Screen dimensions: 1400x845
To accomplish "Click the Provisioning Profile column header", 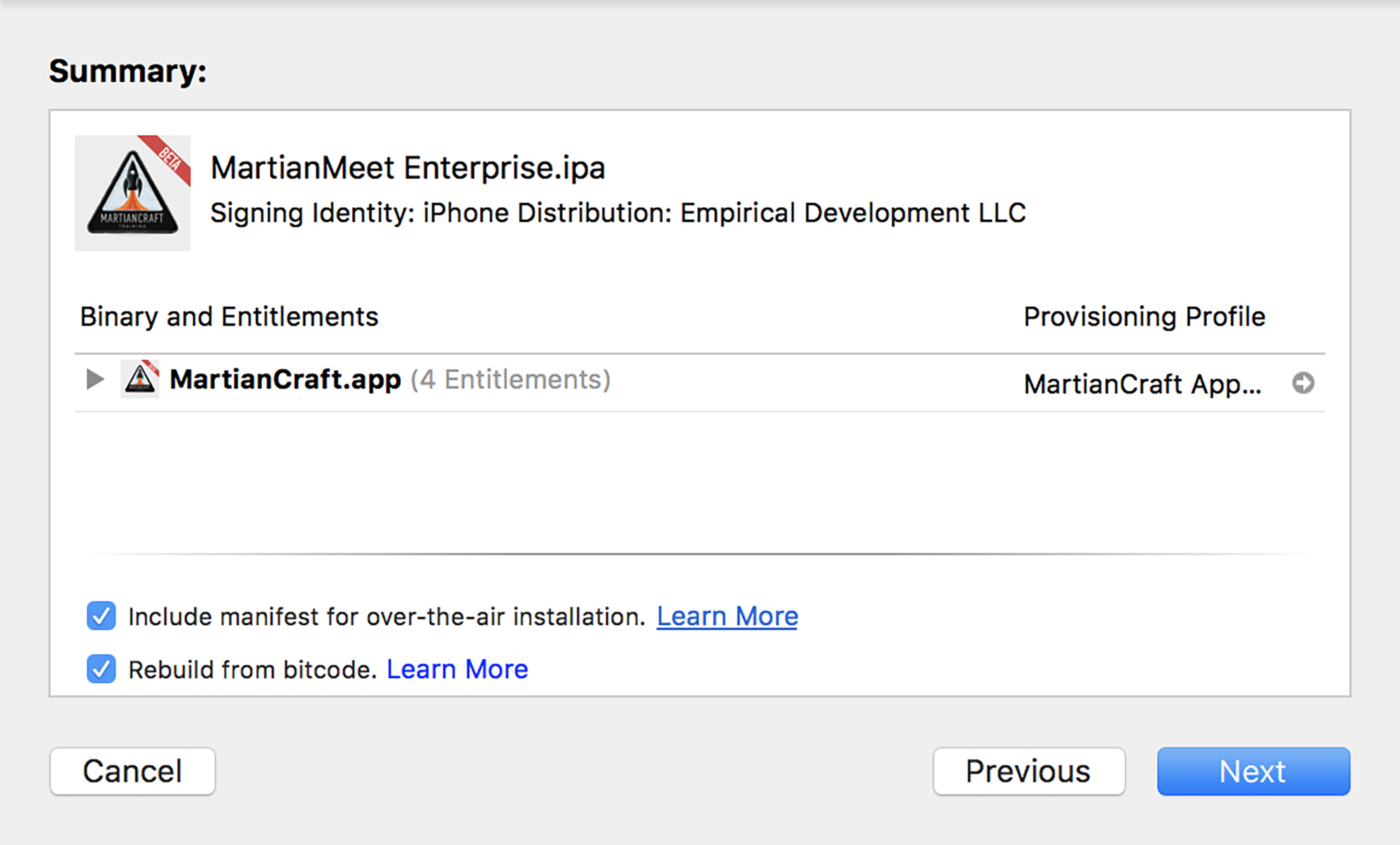I will click(1144, 317).
